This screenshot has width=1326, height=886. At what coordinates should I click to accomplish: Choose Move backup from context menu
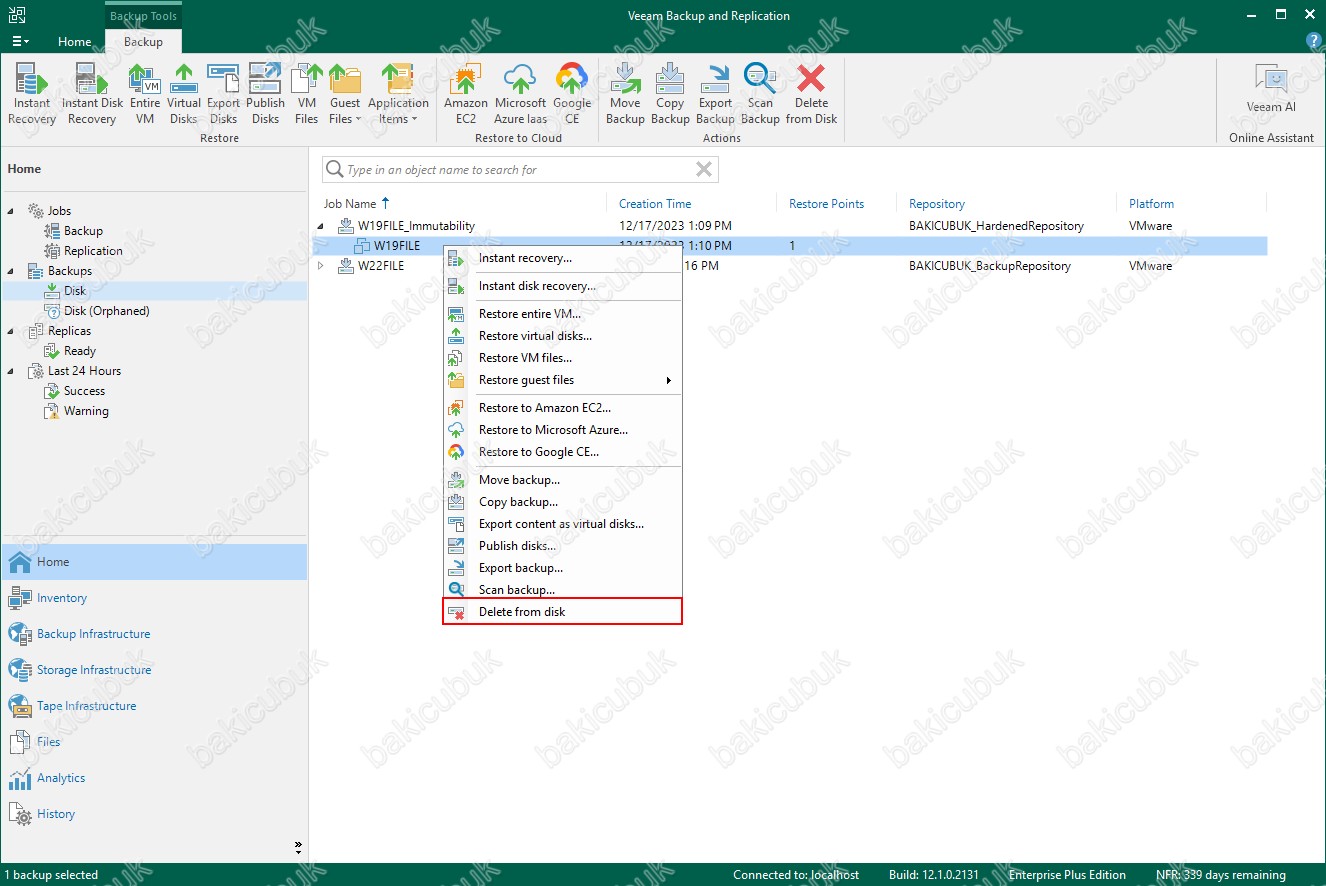point(562,480)
